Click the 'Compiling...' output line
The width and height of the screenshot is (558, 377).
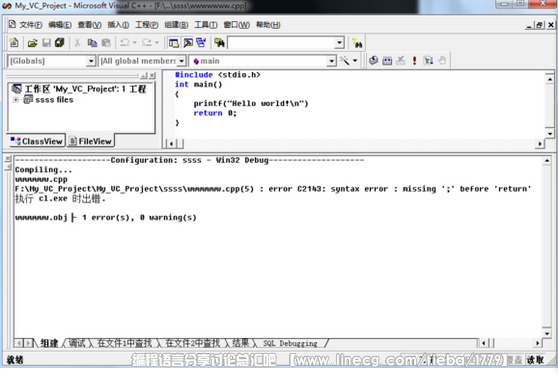click(43, 170)
